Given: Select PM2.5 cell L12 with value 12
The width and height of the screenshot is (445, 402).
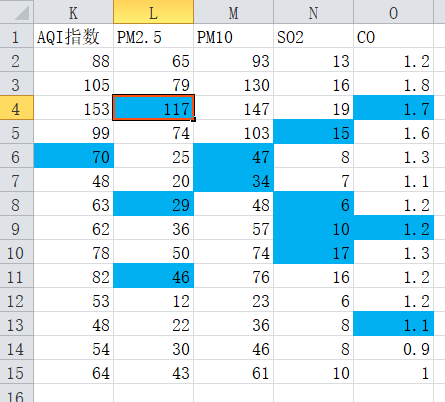Looking at the screenshot, I should [154, 300].
